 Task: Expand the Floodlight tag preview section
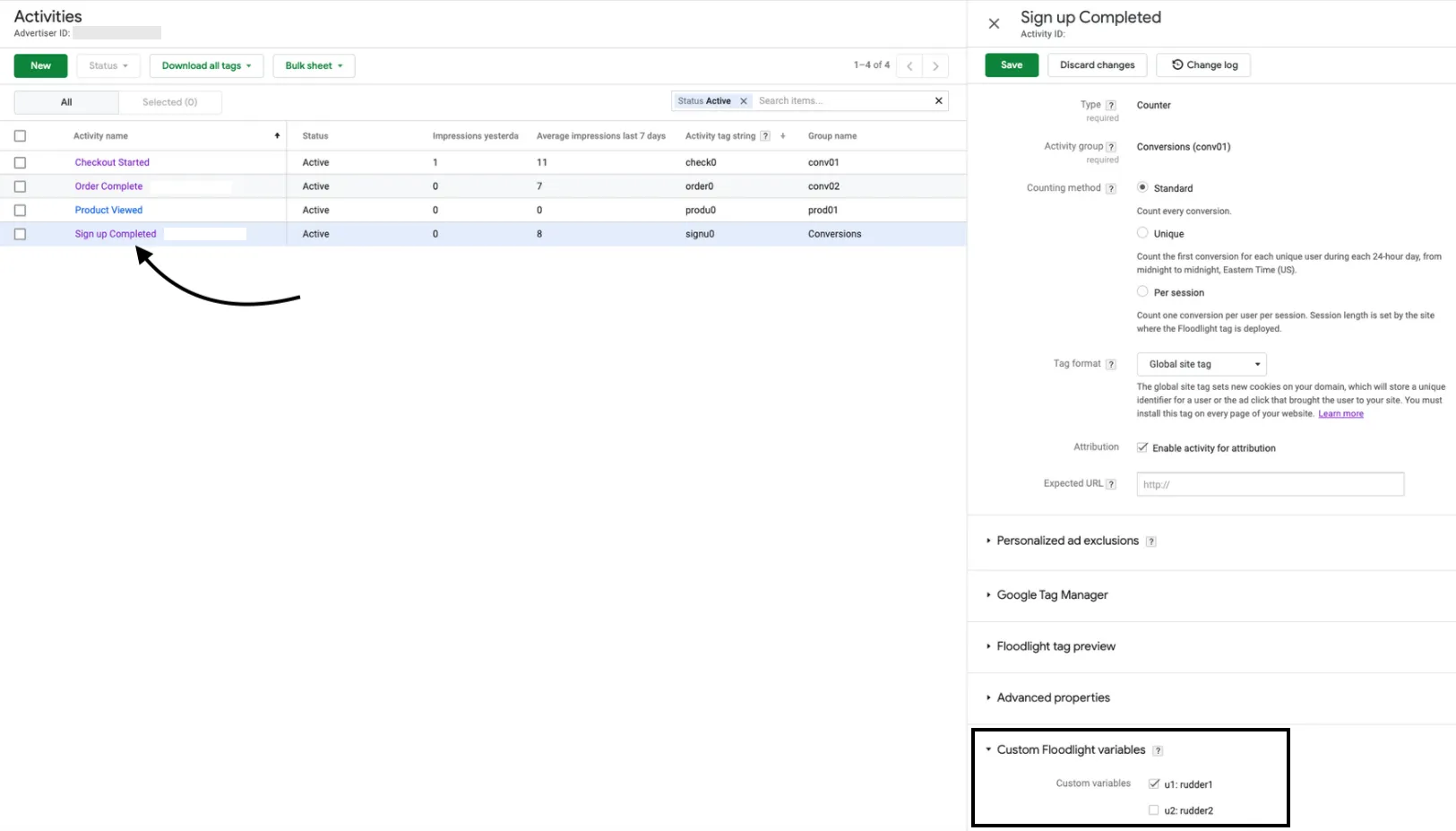[x=1055, y=646]
